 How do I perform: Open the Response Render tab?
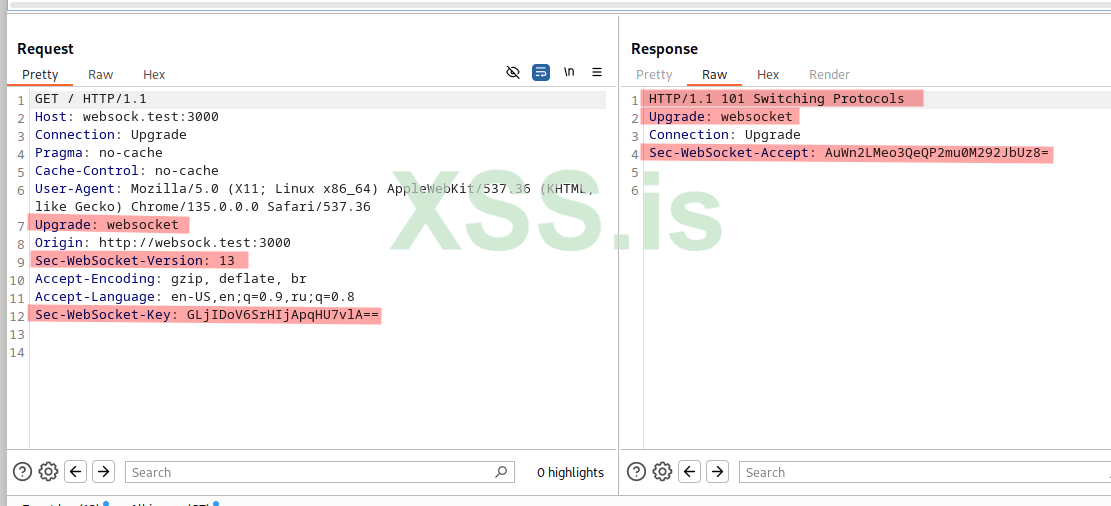click(x=829, y=74)
